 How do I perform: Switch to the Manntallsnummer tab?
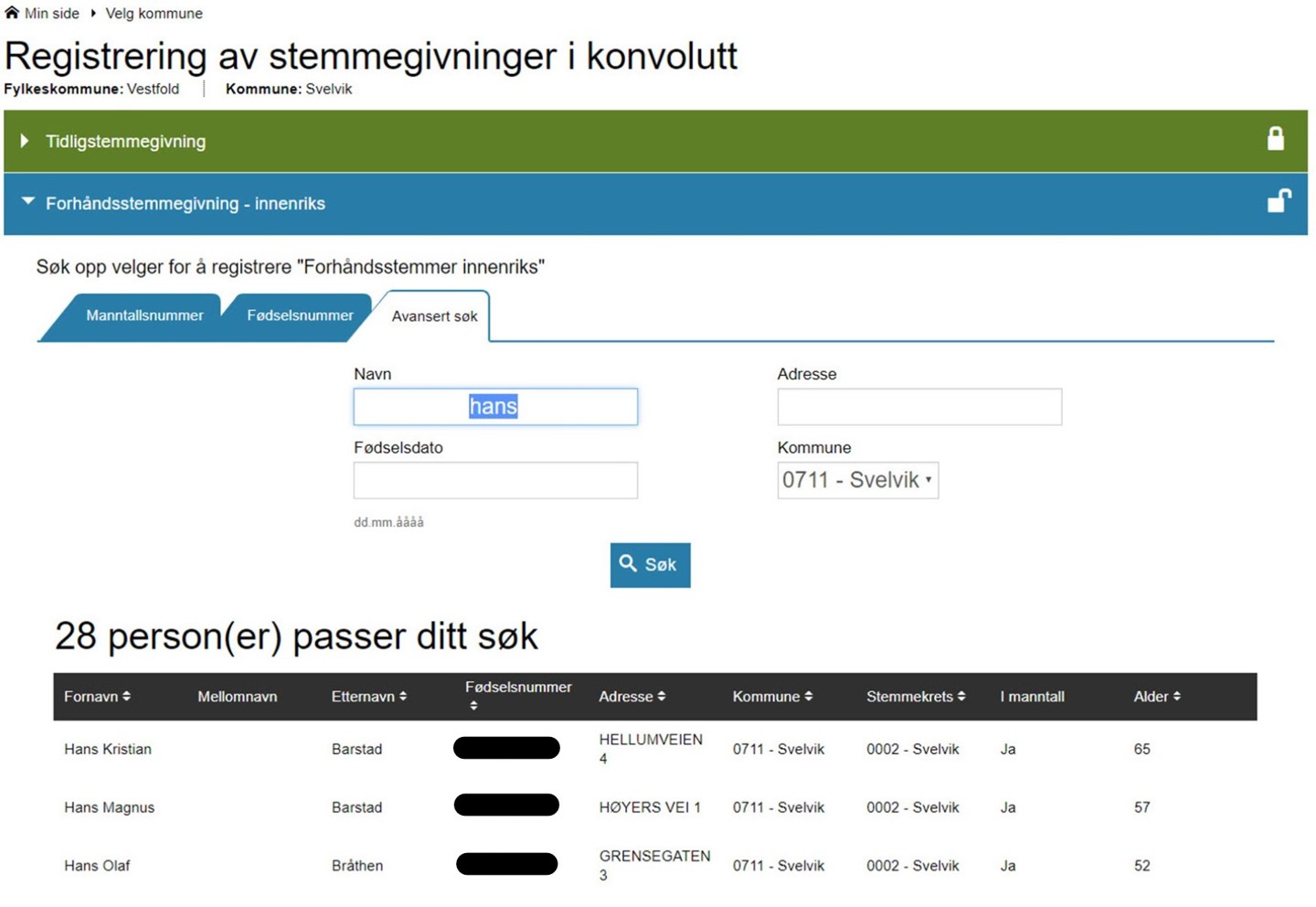pyautogui.click(x=144, y=316)
